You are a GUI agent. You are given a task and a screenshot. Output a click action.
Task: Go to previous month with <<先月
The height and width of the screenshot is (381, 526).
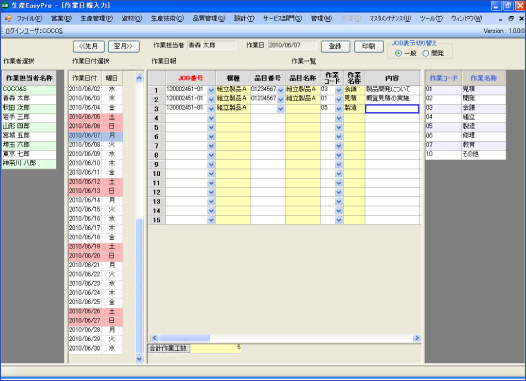pos(89,46)
